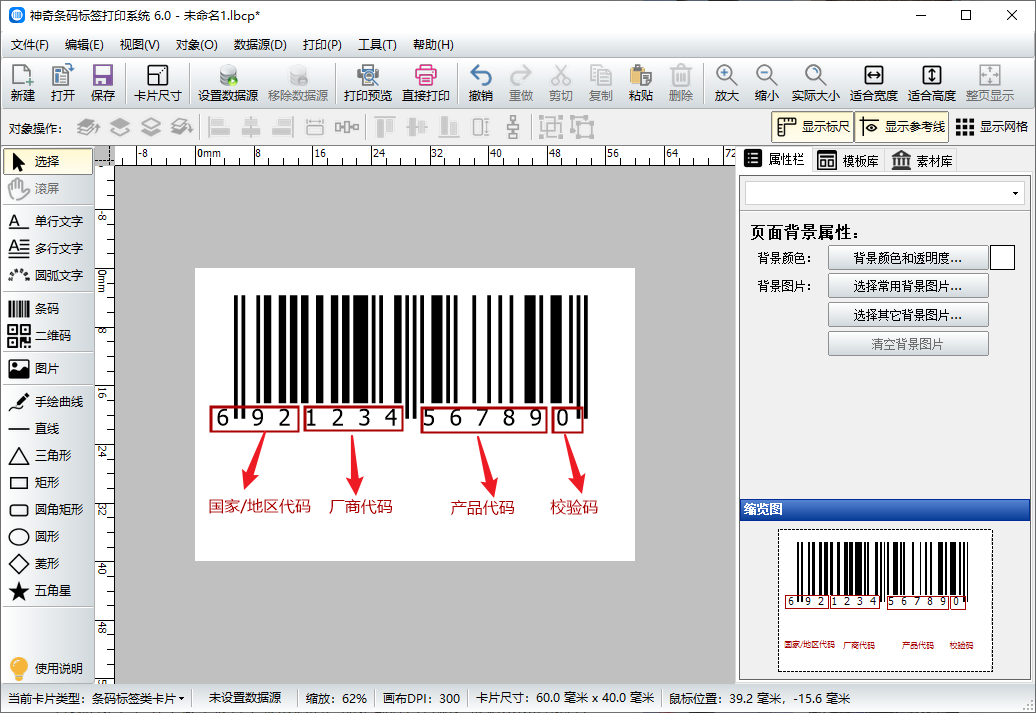The width and height of the screenshot is (1036, 713).
Task: Toggle 显示标尺 ruler display
Action: (813, 127)
